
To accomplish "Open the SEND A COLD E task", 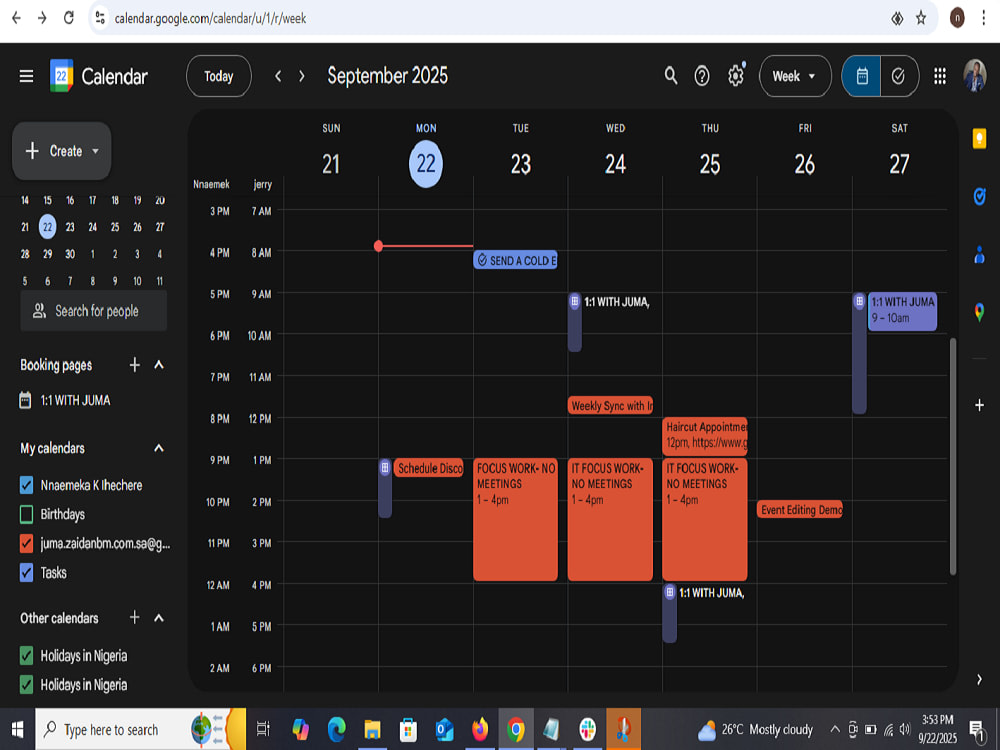I will 515,260.
